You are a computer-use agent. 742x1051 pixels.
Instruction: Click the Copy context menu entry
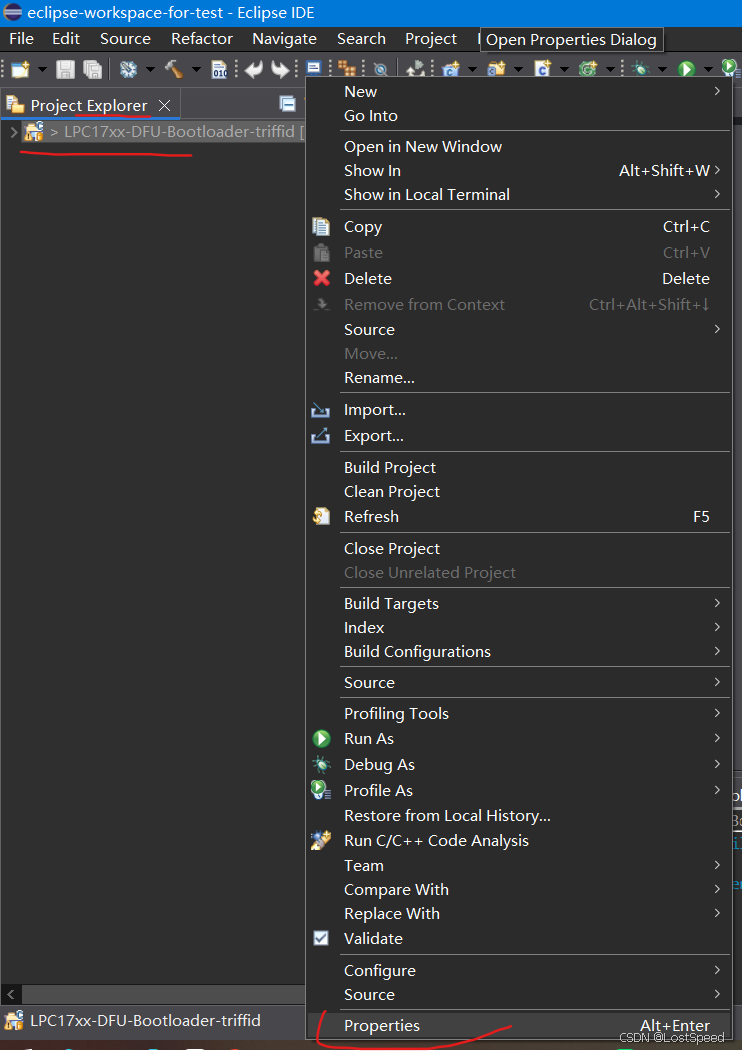518,227
